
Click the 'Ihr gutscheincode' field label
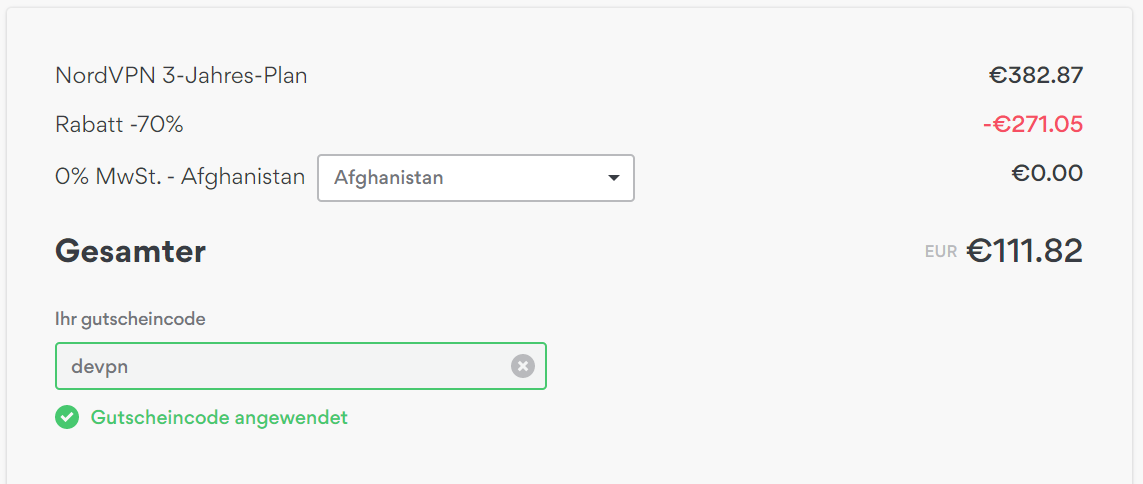[130, 319]
